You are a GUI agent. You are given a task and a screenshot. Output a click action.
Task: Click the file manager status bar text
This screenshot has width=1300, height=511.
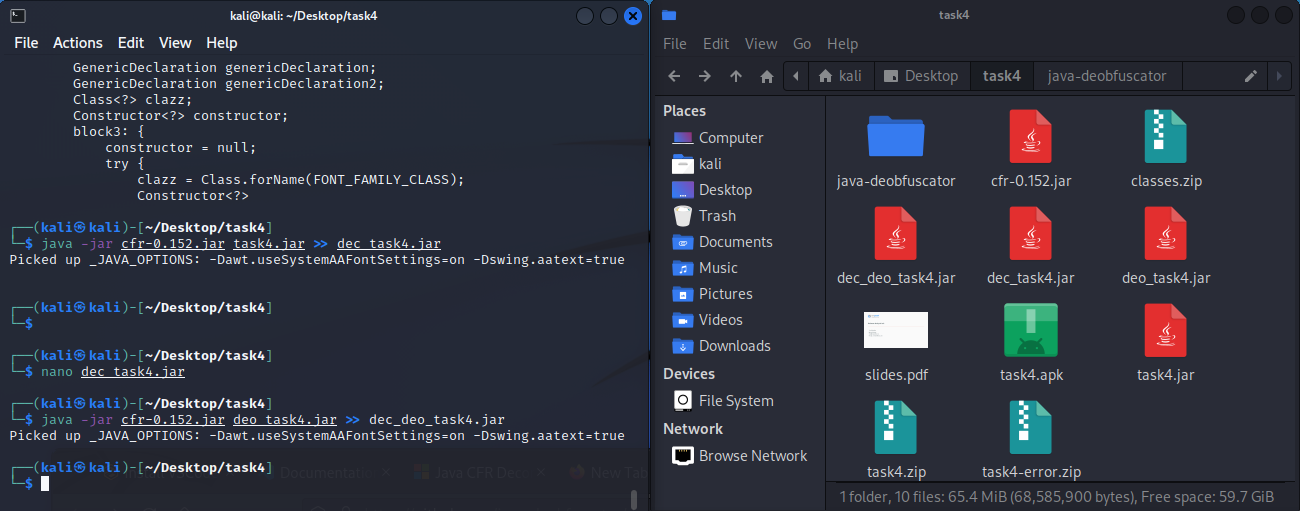pos(1057,496)
